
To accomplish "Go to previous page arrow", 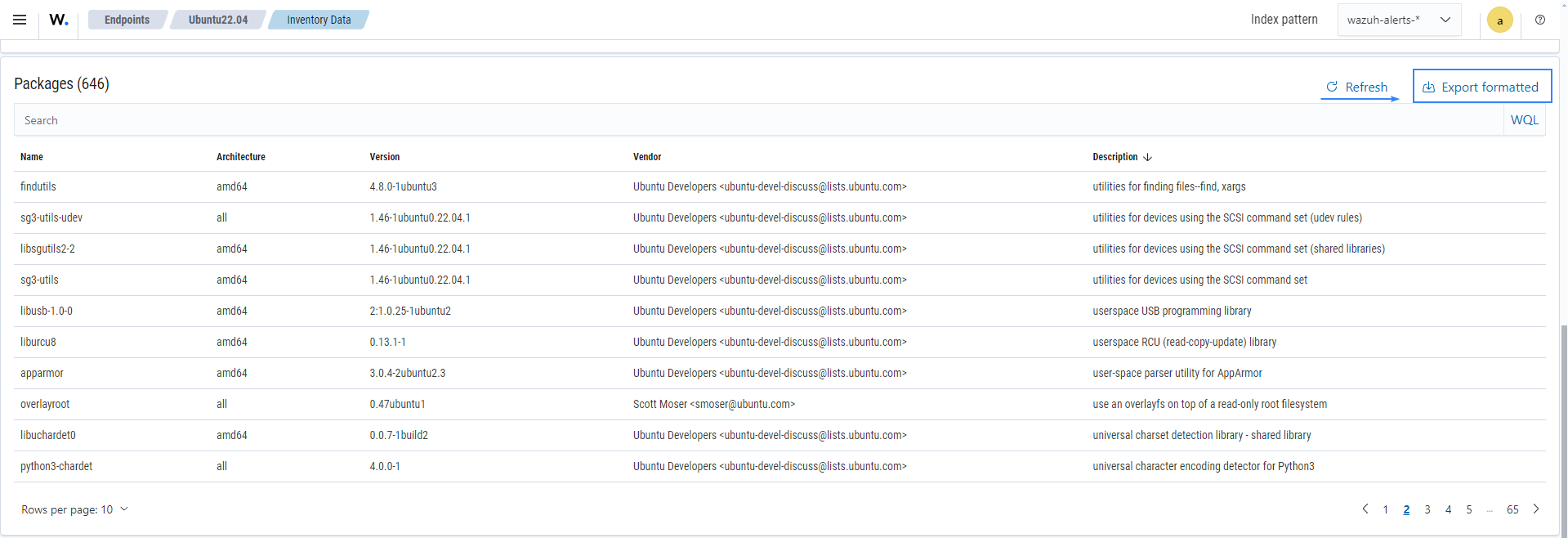I will click(x=1365, y=509).
